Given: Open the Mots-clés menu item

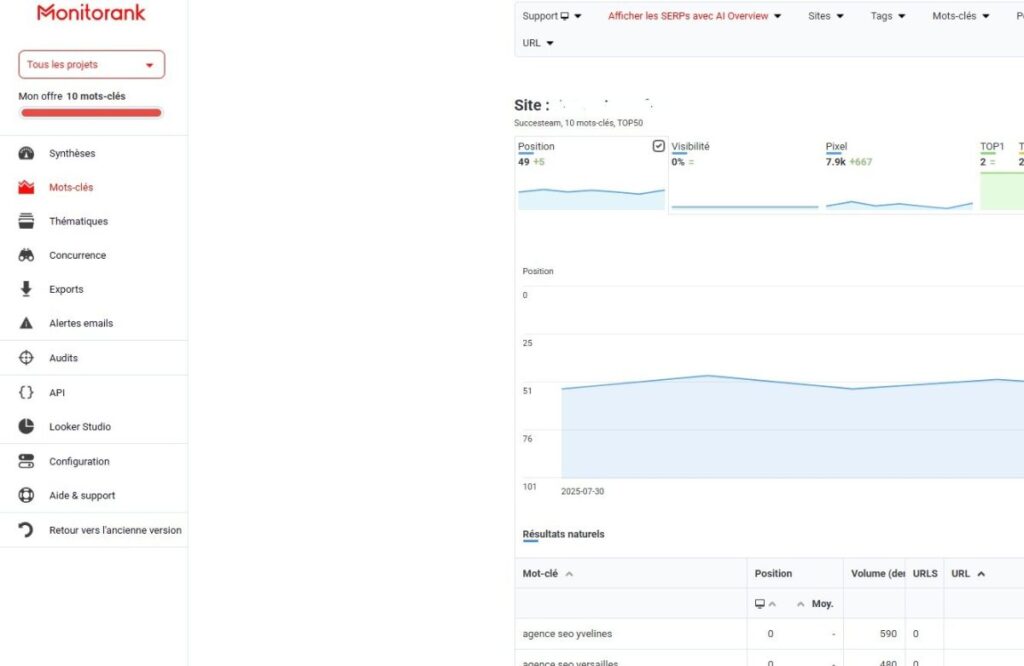Looking at the screenshot, I should pos(71,187).
